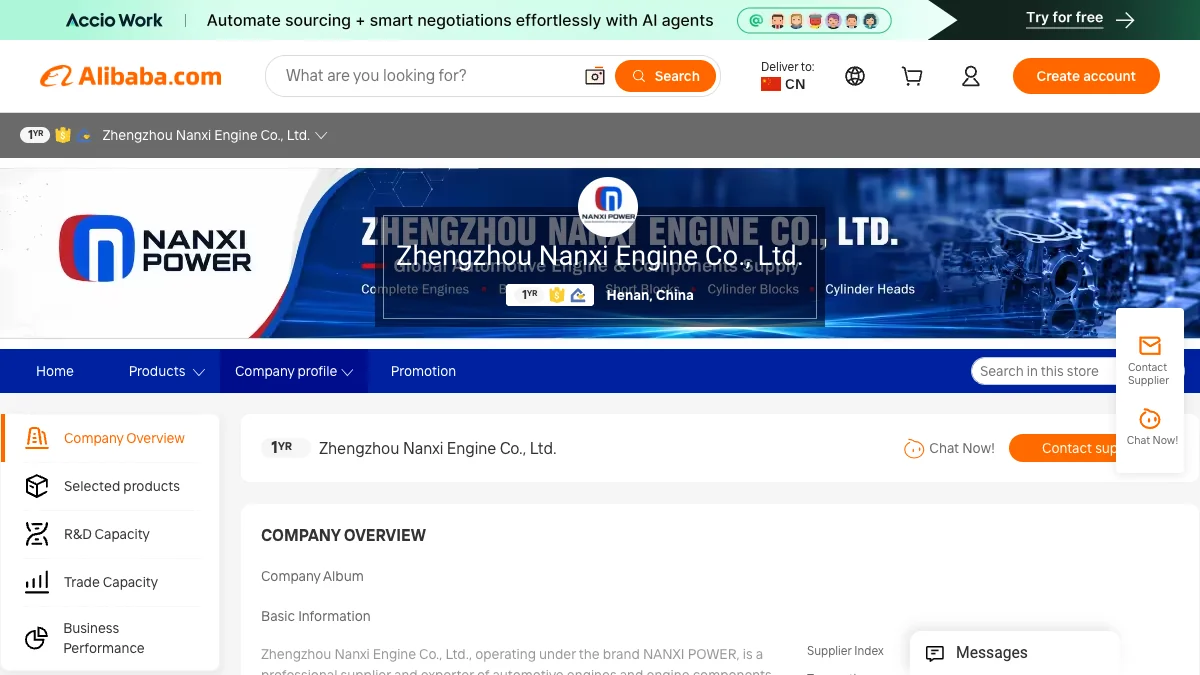Open the Messages panel
The image size is (1200, 675).
pyautogui.click(x=1014, y=653)
